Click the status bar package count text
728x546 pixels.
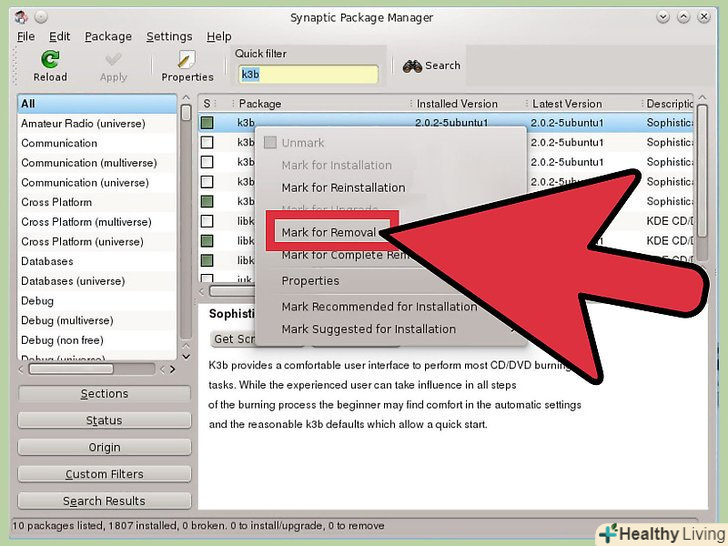[198, 526]
